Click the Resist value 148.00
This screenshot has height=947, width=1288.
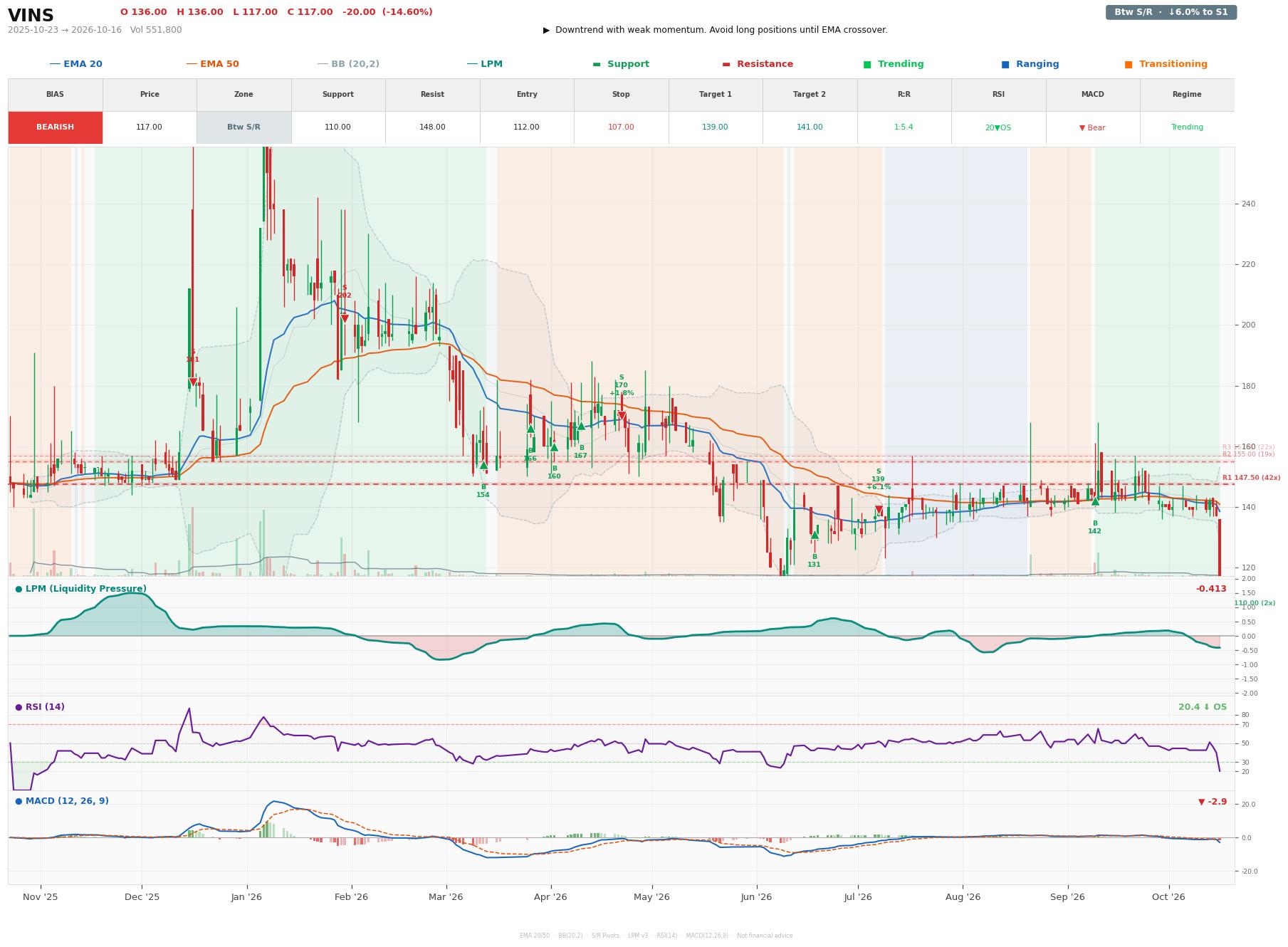coord(432,127)
